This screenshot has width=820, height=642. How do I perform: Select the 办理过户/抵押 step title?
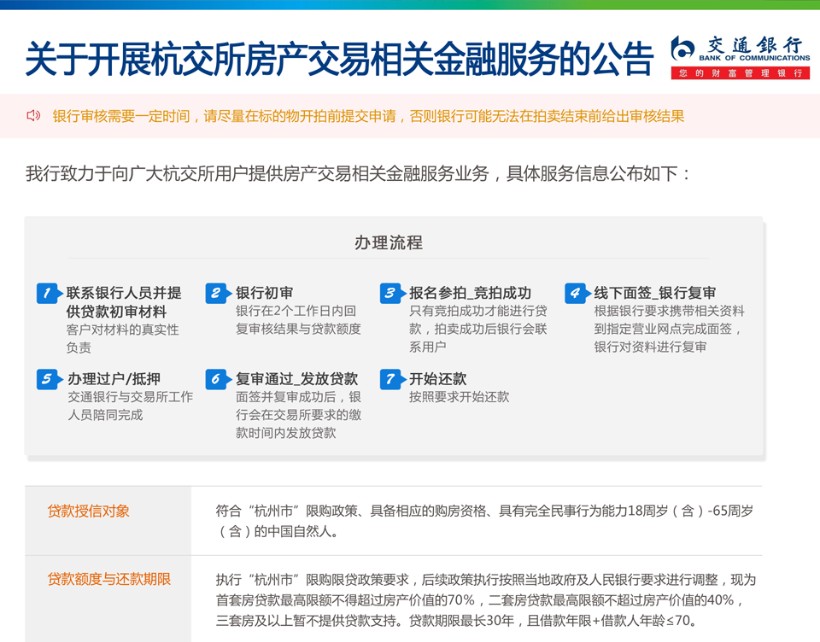[112, 379]
